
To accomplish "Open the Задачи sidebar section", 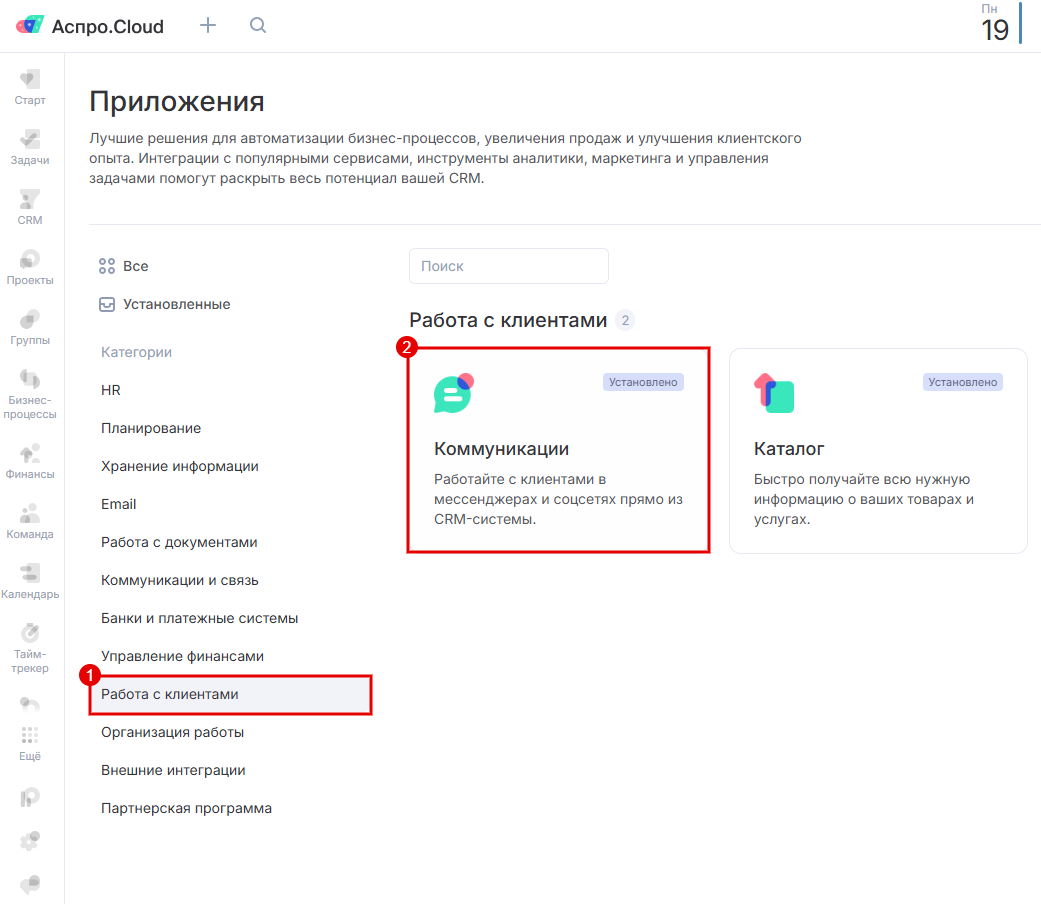I will tap(30, 145).
